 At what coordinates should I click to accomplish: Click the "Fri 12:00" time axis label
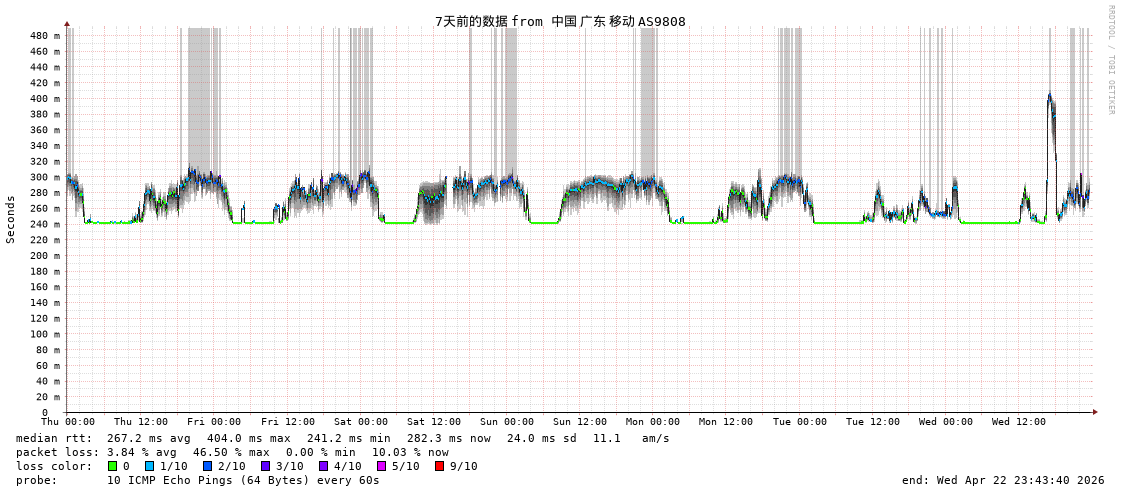[288, 422]
